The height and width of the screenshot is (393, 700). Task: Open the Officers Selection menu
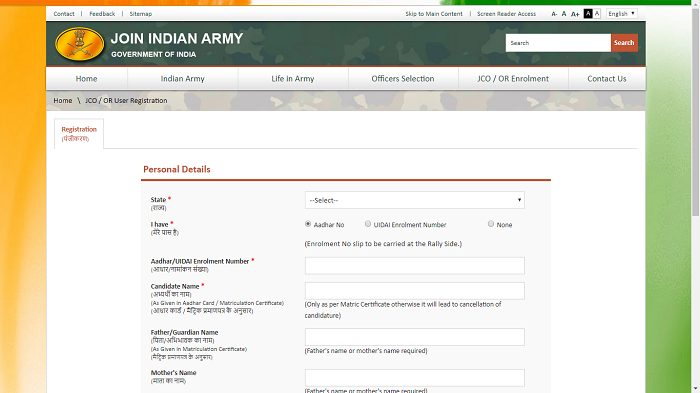403,79
